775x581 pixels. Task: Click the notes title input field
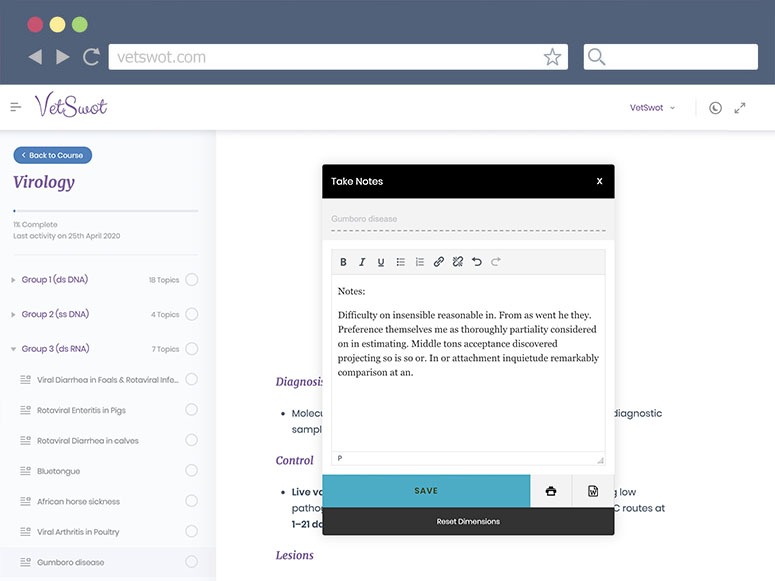468,219
